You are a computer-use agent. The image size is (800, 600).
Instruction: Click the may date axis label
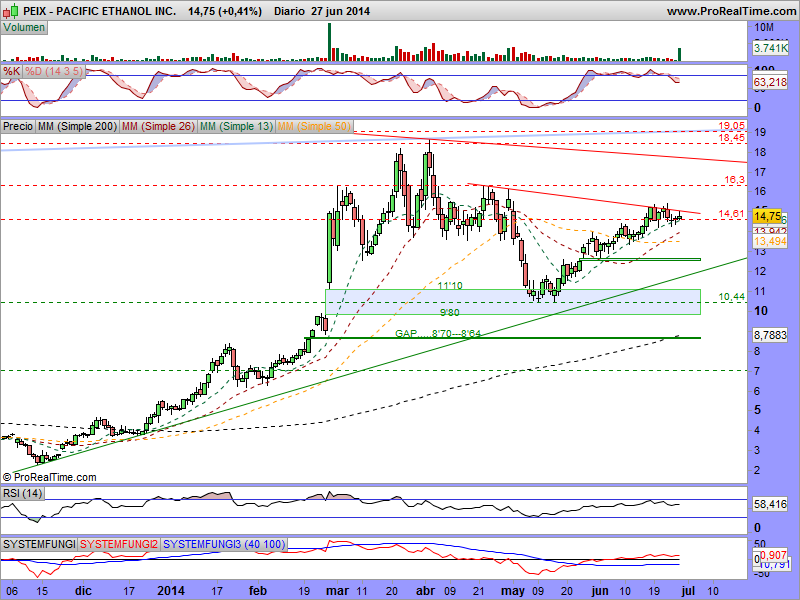(513, 591)
